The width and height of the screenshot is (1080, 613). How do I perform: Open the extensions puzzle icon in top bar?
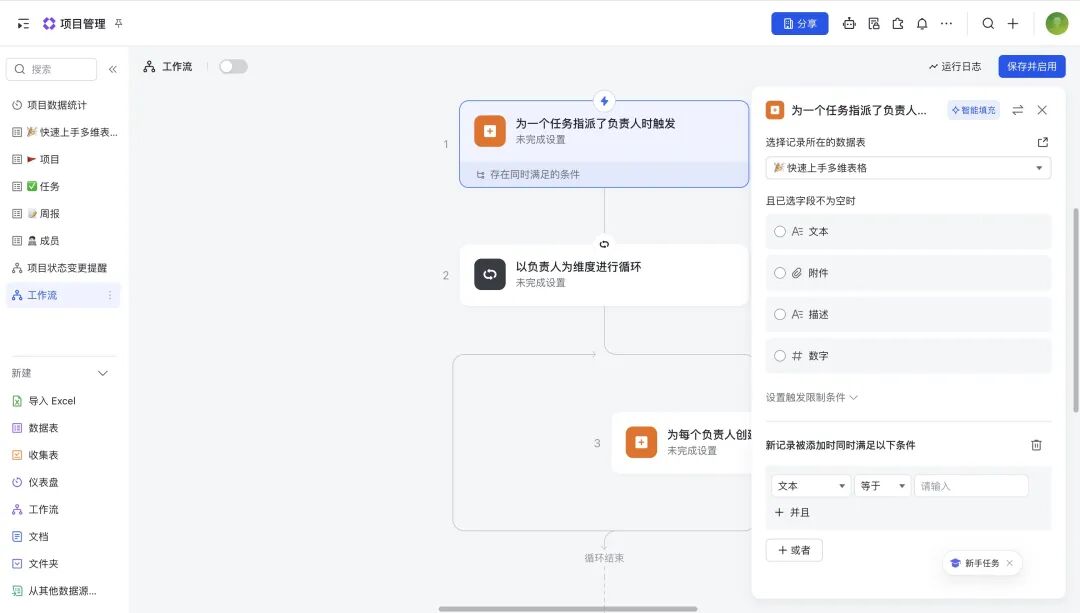click(x=897, y=24)
